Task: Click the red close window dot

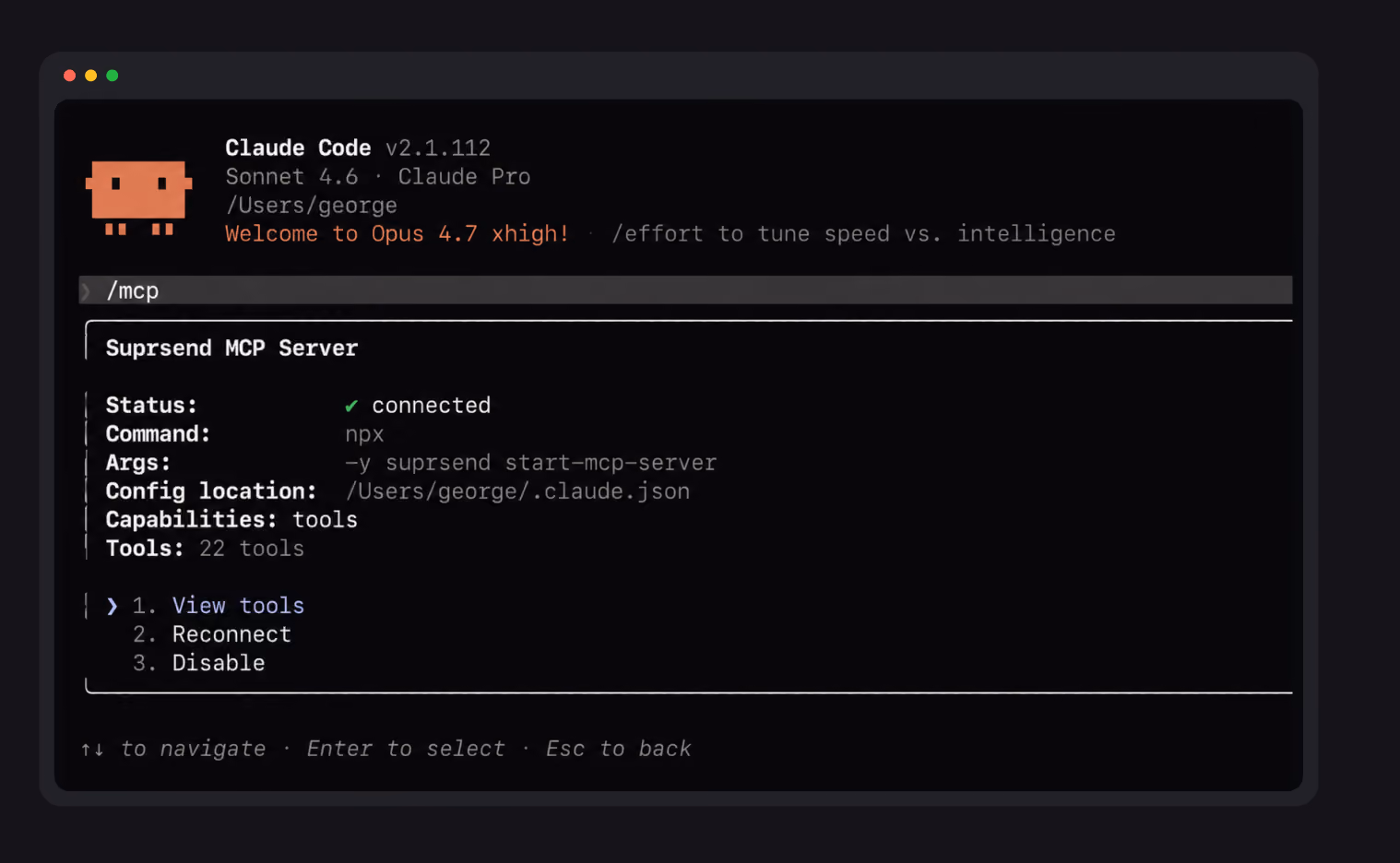Action: point(69,76)
